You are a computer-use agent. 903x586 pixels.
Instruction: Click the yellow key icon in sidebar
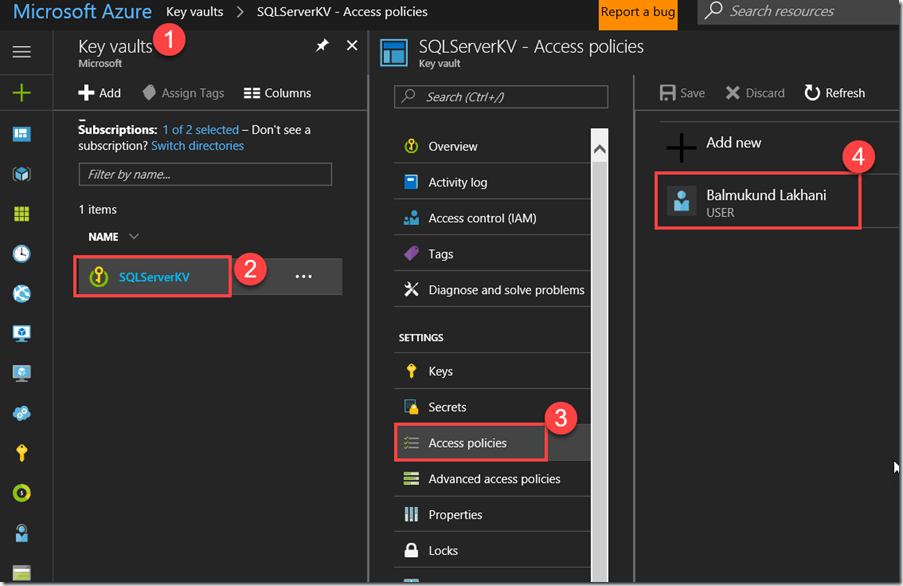(21, 453)
